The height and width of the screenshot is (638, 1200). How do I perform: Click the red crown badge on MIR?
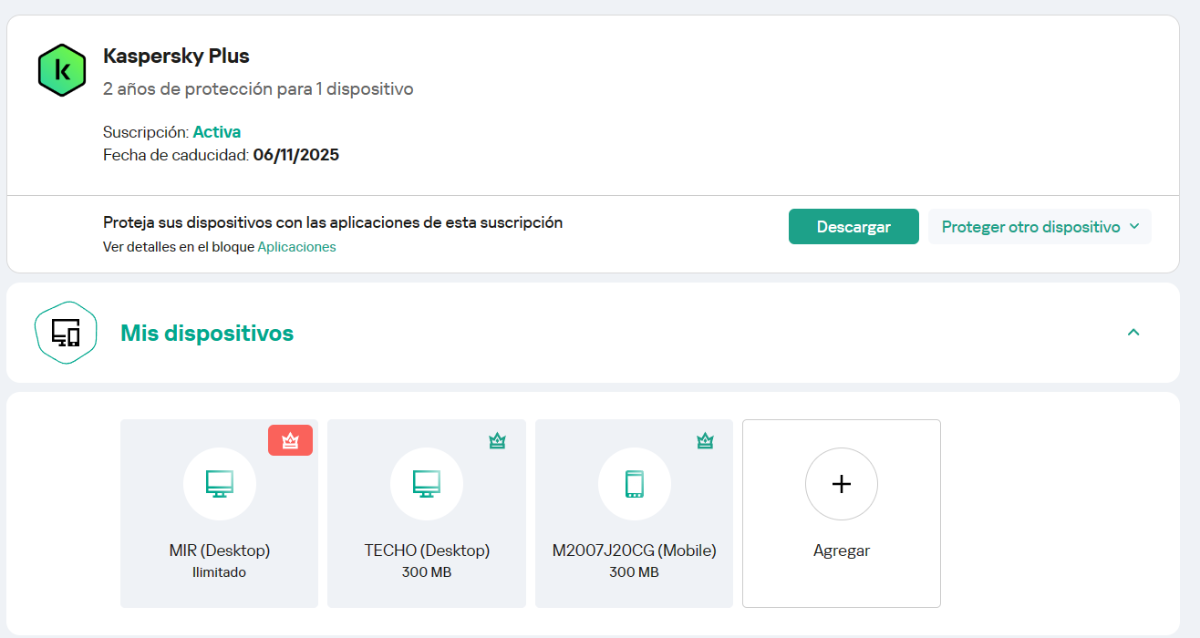pos(290,440)
